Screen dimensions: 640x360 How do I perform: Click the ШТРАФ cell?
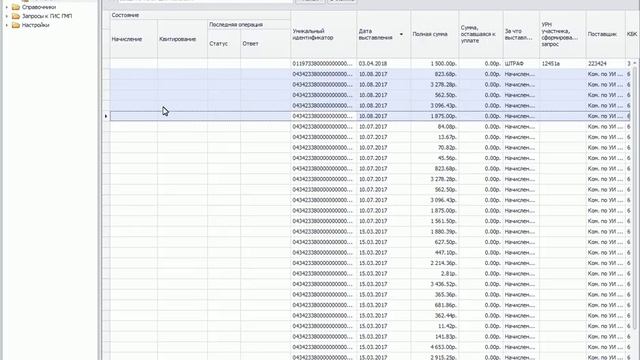point(521,64)
